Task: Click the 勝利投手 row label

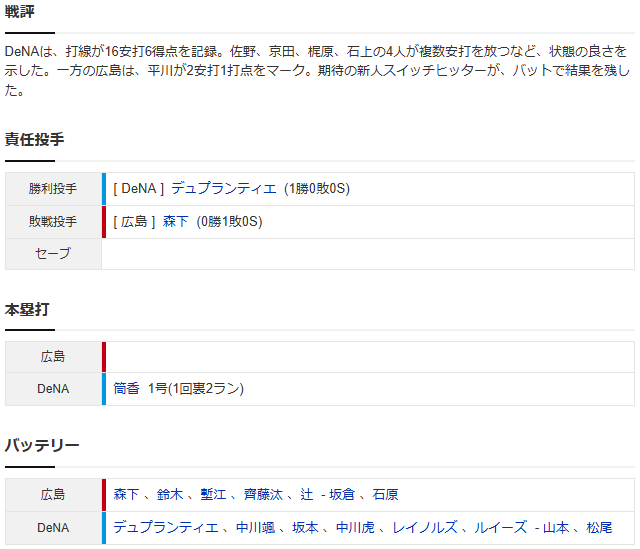Action: click(53, 189)
